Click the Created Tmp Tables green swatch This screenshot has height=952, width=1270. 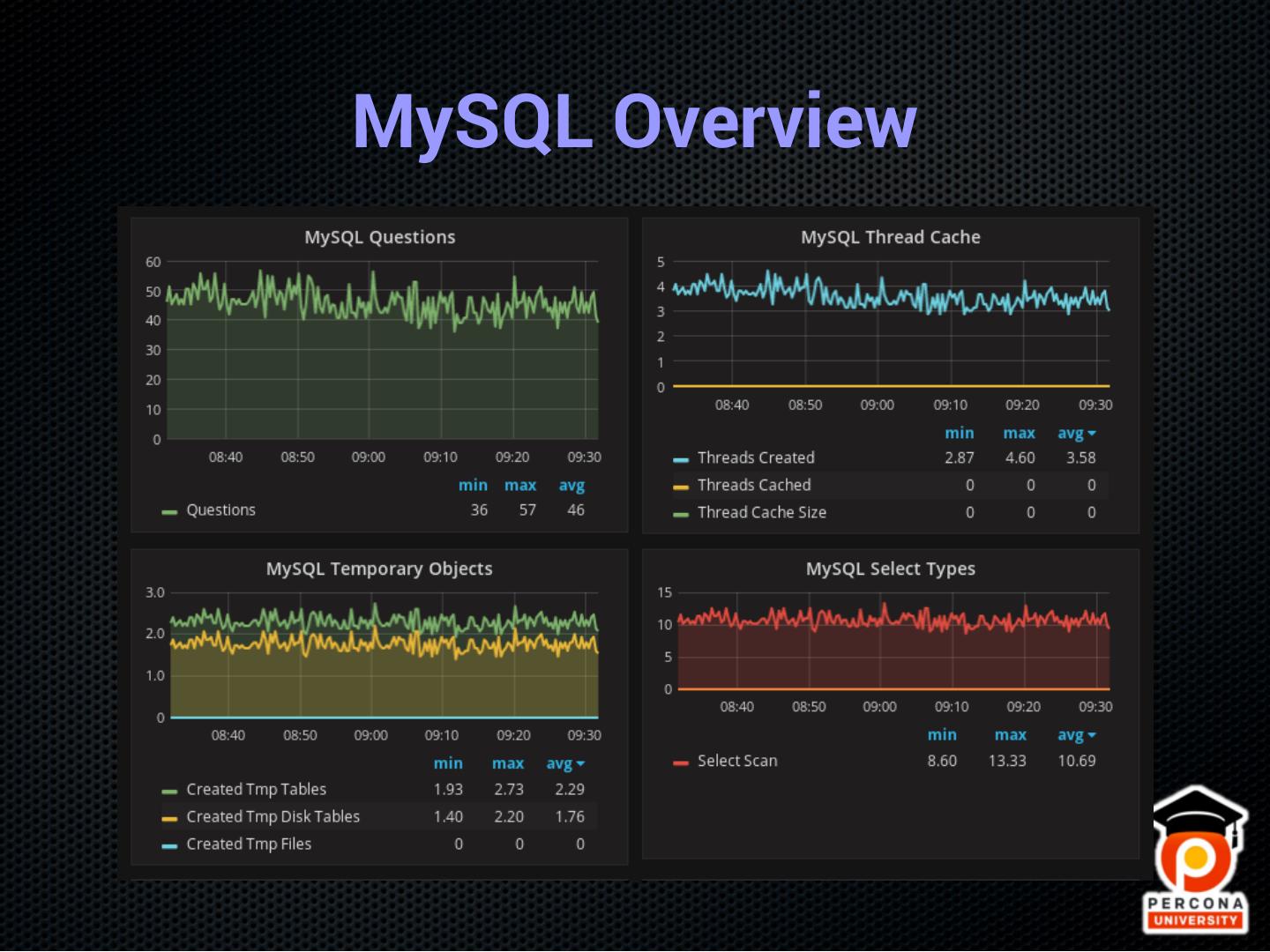pos(169,791)
